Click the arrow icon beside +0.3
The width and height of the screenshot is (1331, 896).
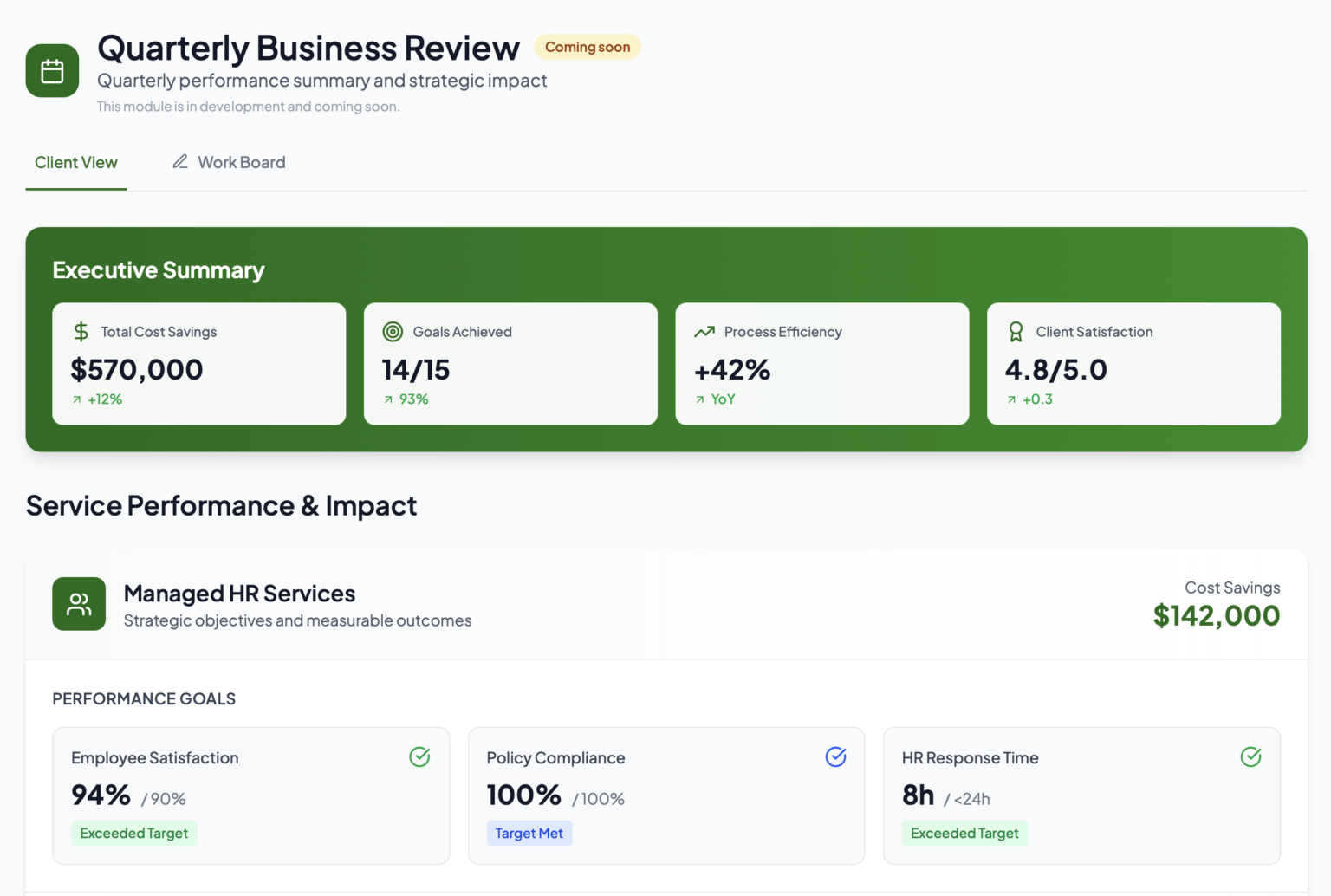[x=1011, y=399]
